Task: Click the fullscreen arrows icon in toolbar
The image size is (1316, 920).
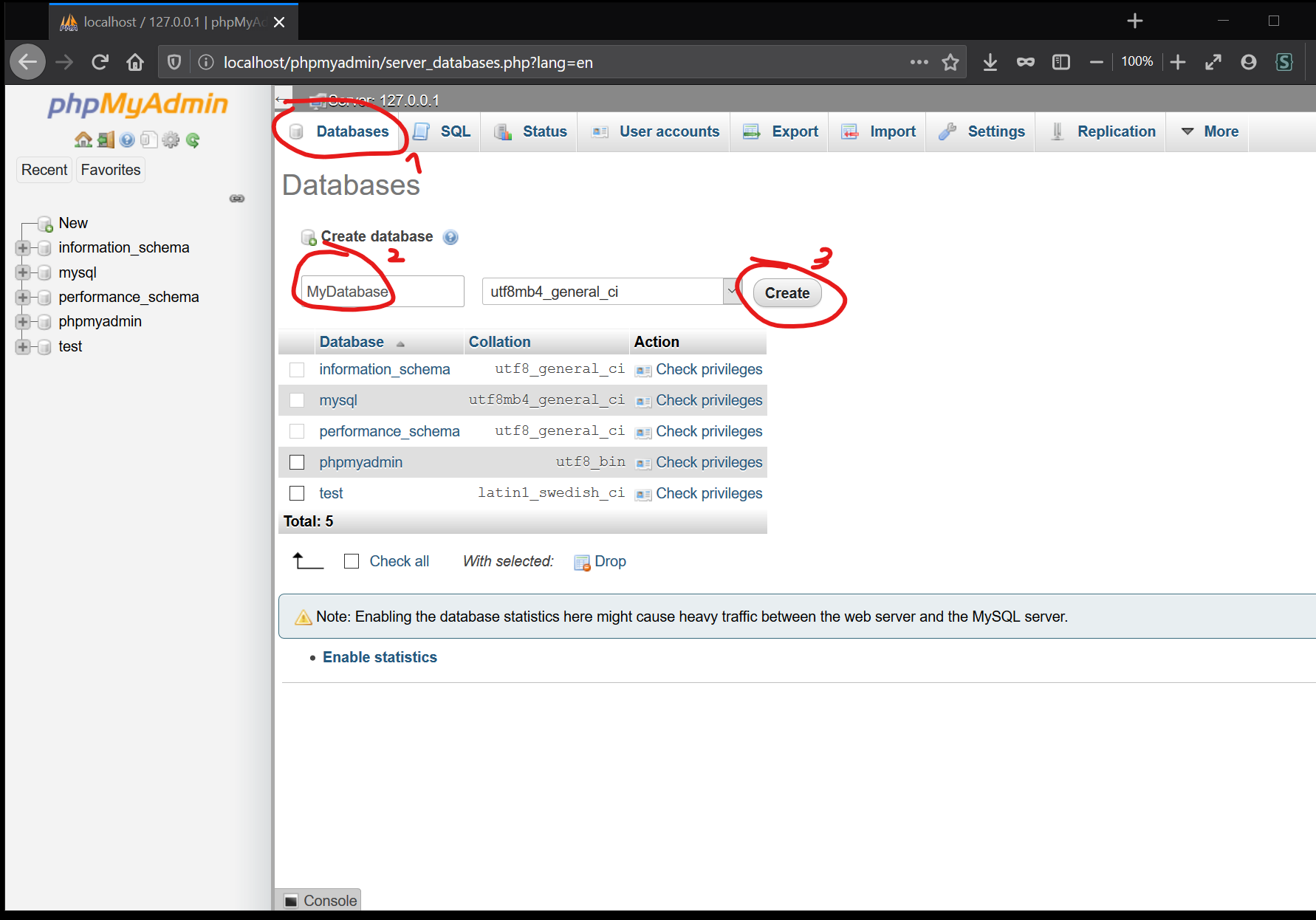Action: (1213, 62)
